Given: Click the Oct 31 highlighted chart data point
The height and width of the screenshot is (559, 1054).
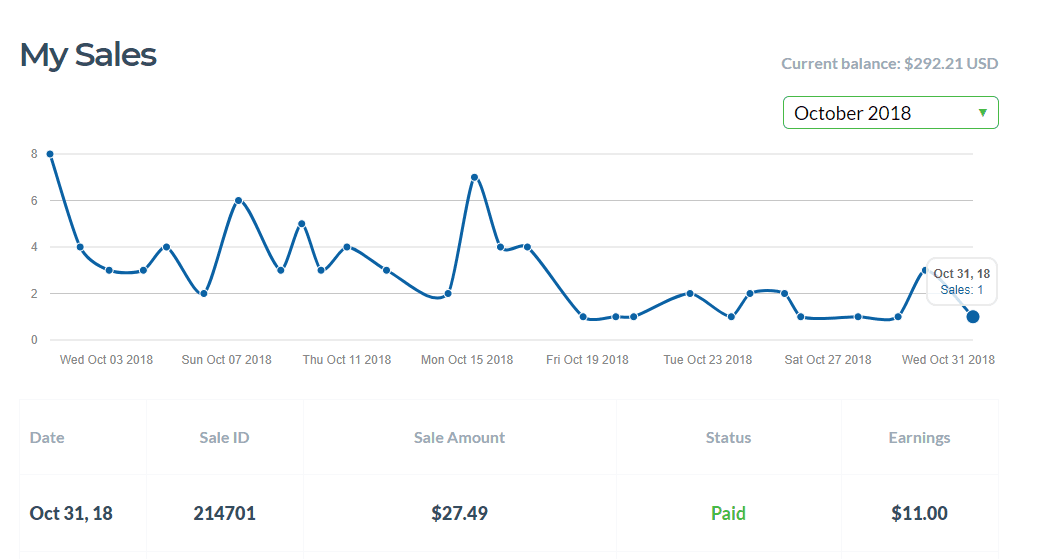Looking at the screenshot, I should [x=973, y=316].
